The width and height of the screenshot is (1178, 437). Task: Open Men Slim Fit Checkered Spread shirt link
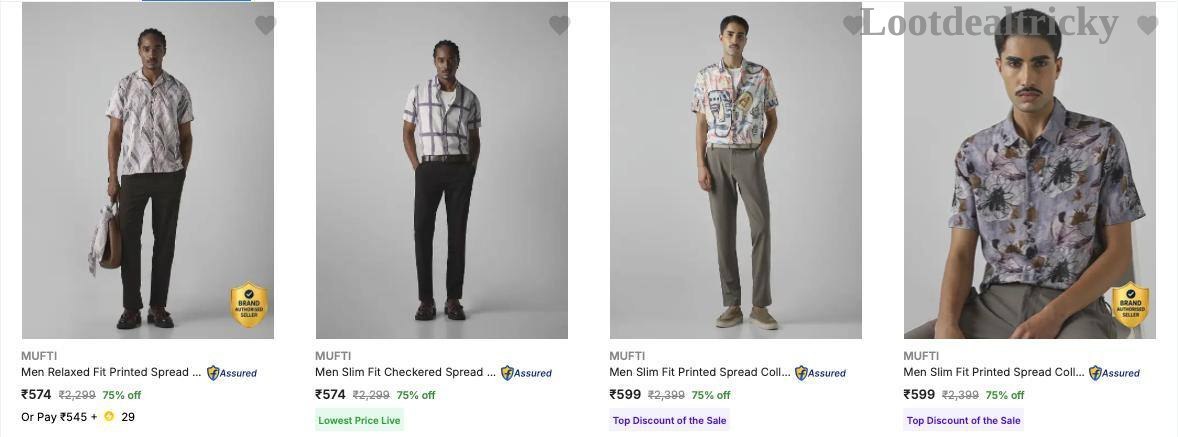pyautogui.click(x=406, y=372)
